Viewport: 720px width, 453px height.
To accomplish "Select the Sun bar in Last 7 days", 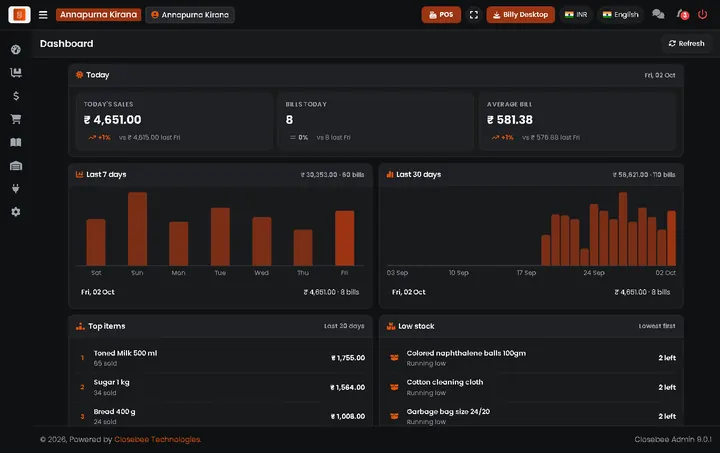I will click(x=137, y=229).
